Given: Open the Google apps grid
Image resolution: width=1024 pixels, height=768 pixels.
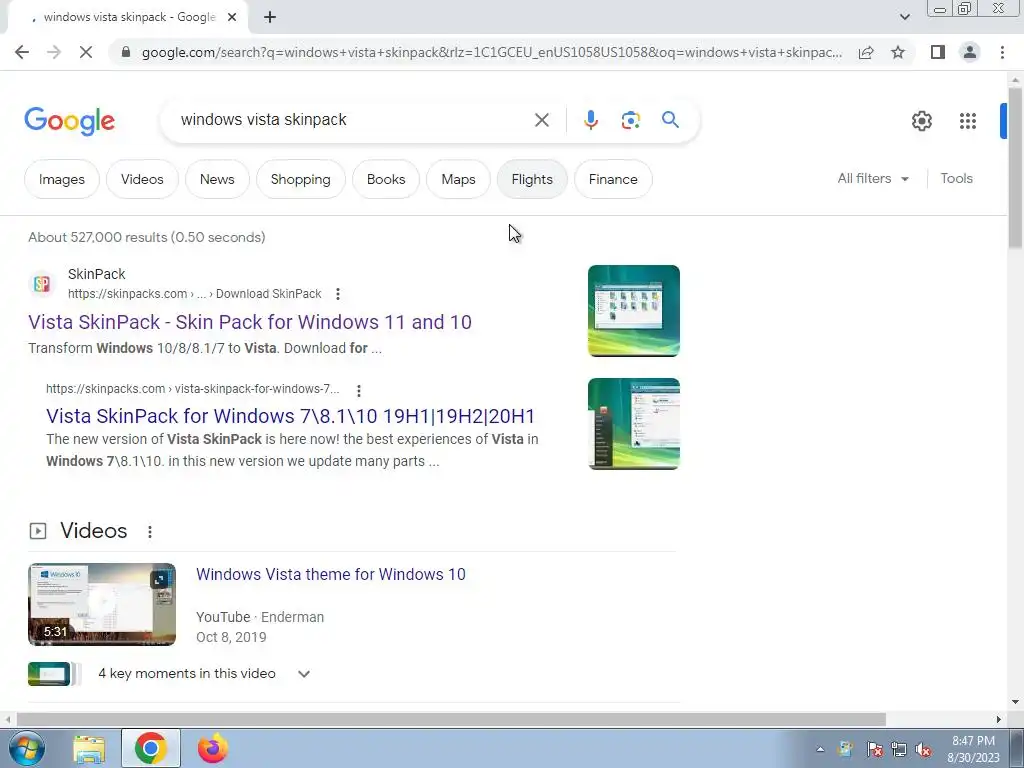Looking at the screenshot, I should click(968, 121).
